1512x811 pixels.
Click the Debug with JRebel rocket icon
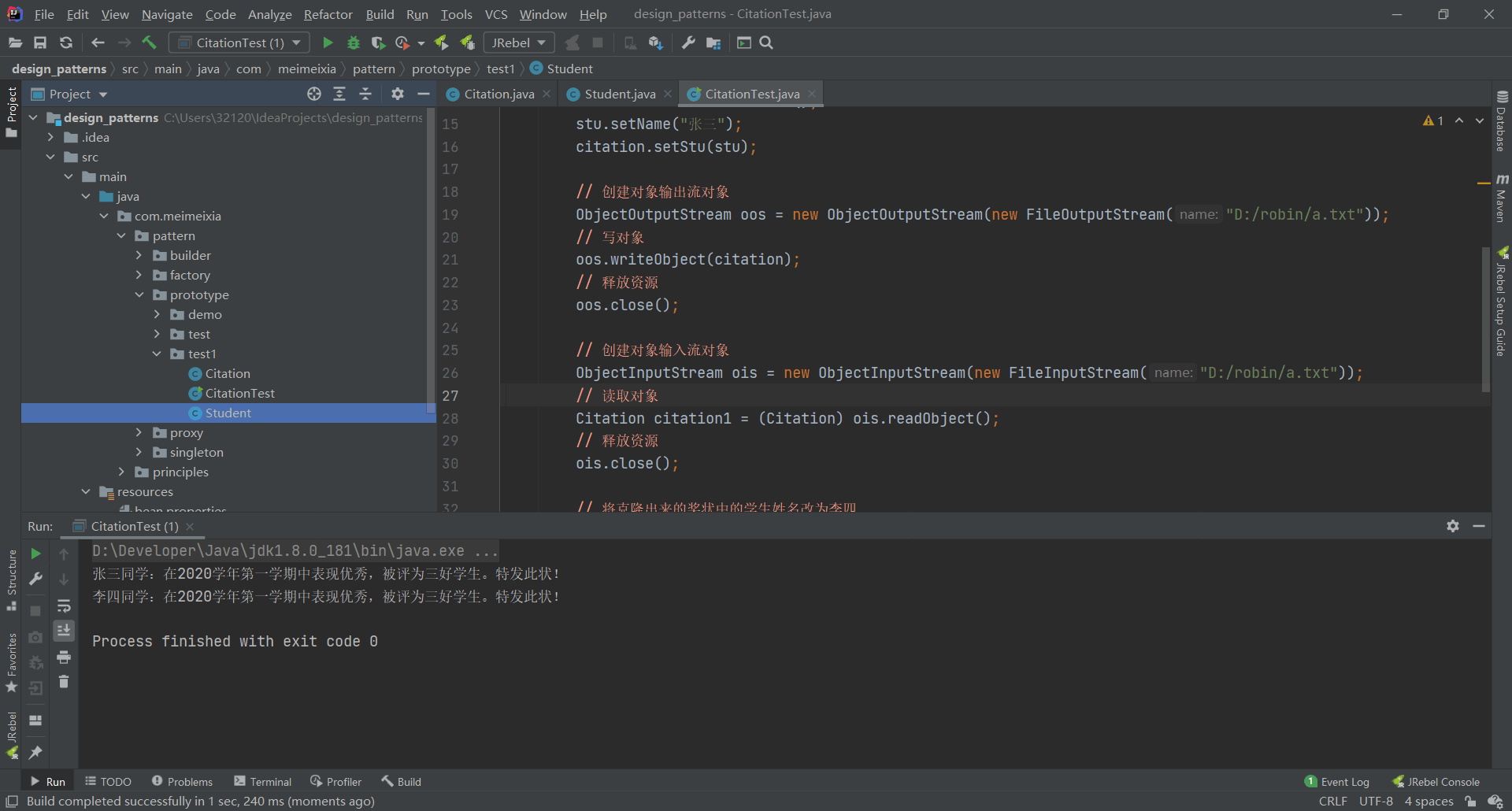(x=468, y=43)
